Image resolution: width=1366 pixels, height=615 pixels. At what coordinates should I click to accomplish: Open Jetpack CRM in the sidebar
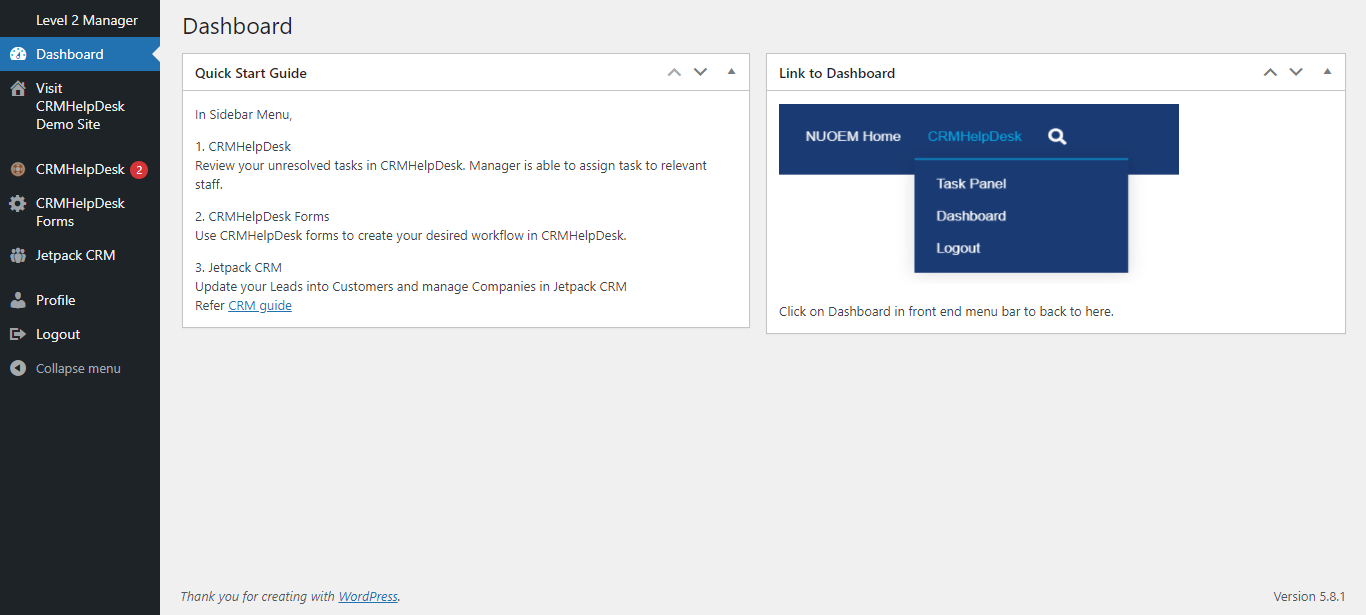coord(80,255)
